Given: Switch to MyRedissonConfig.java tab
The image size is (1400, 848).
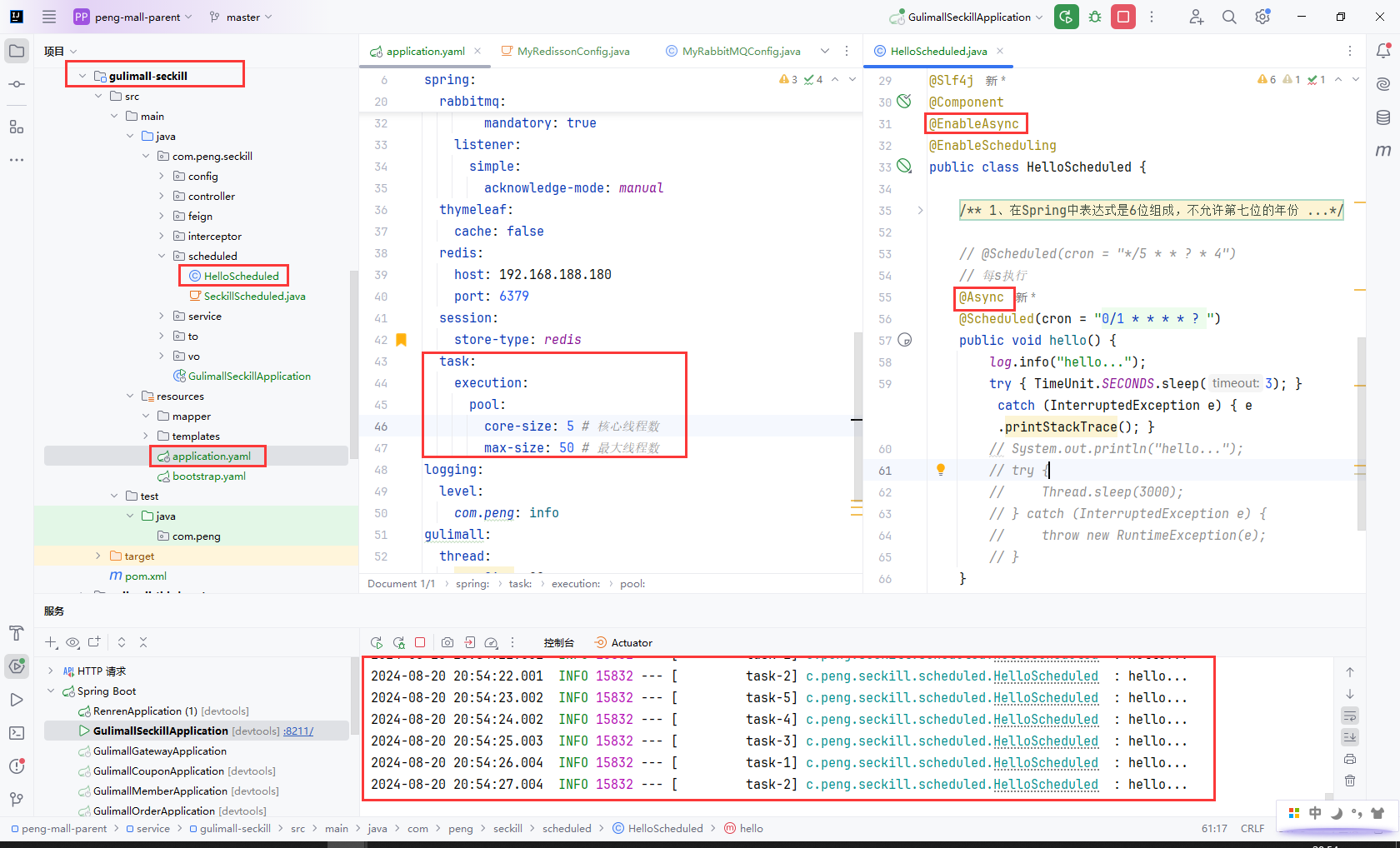Looking at the screenshot, I should point(565,51).
